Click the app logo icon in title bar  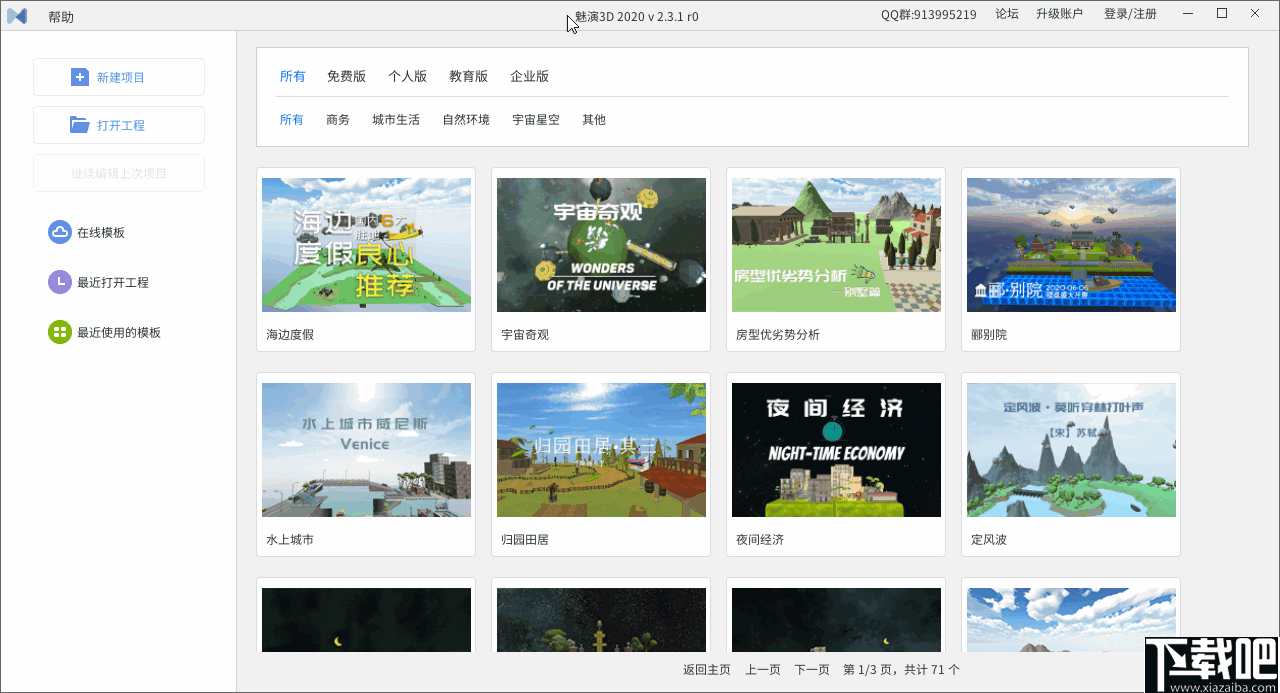[x=17, y=16]
